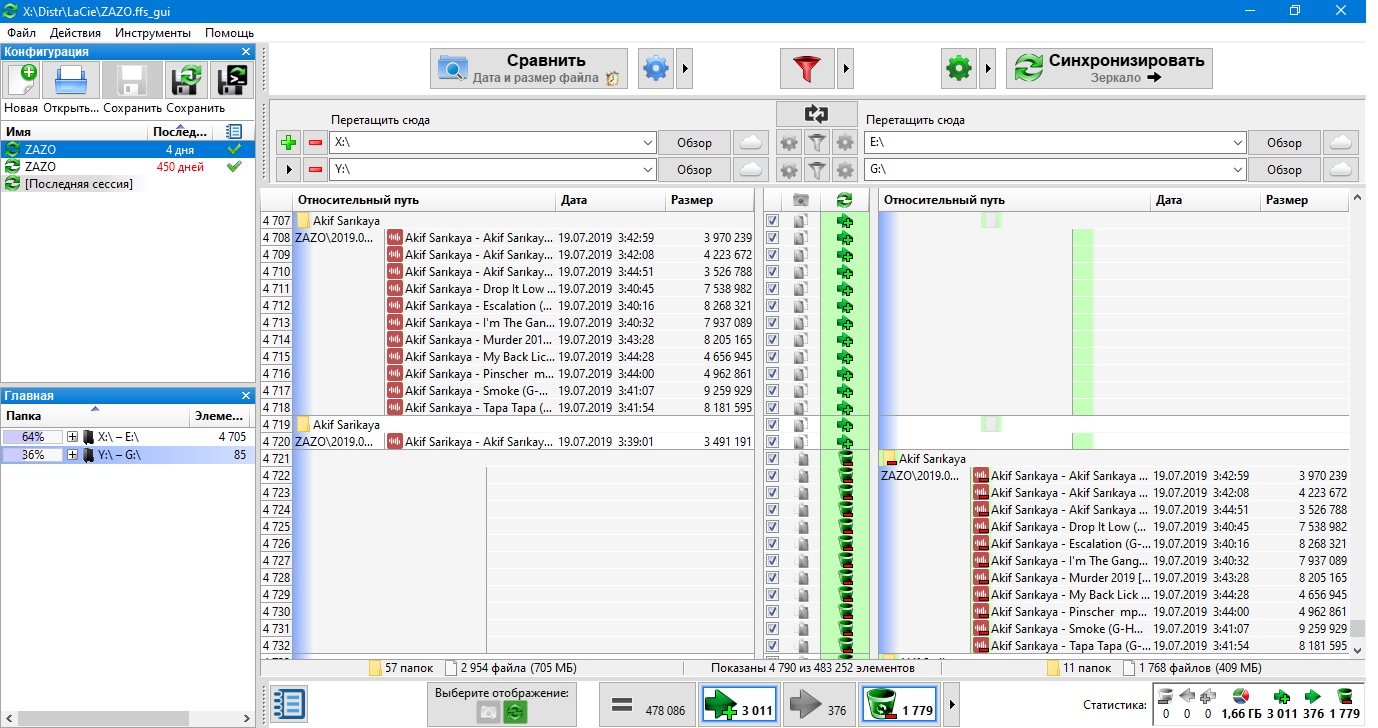Close the Главная panel

[x=246, y=396]
